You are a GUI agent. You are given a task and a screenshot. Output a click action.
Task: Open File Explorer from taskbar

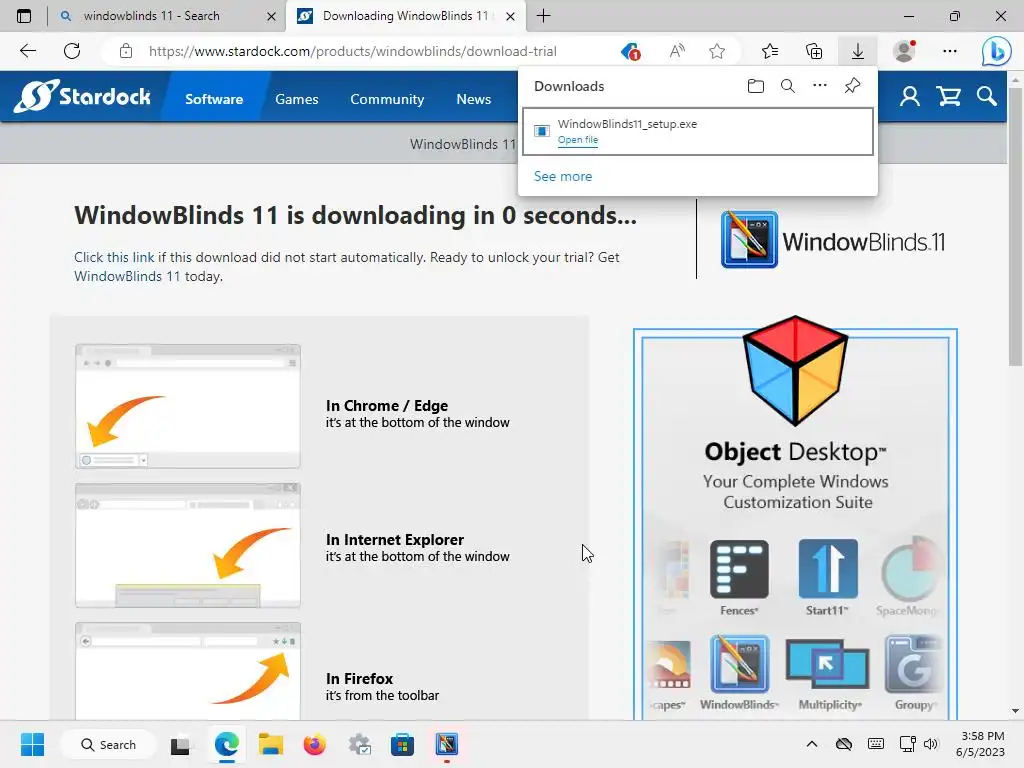(270, 744)
